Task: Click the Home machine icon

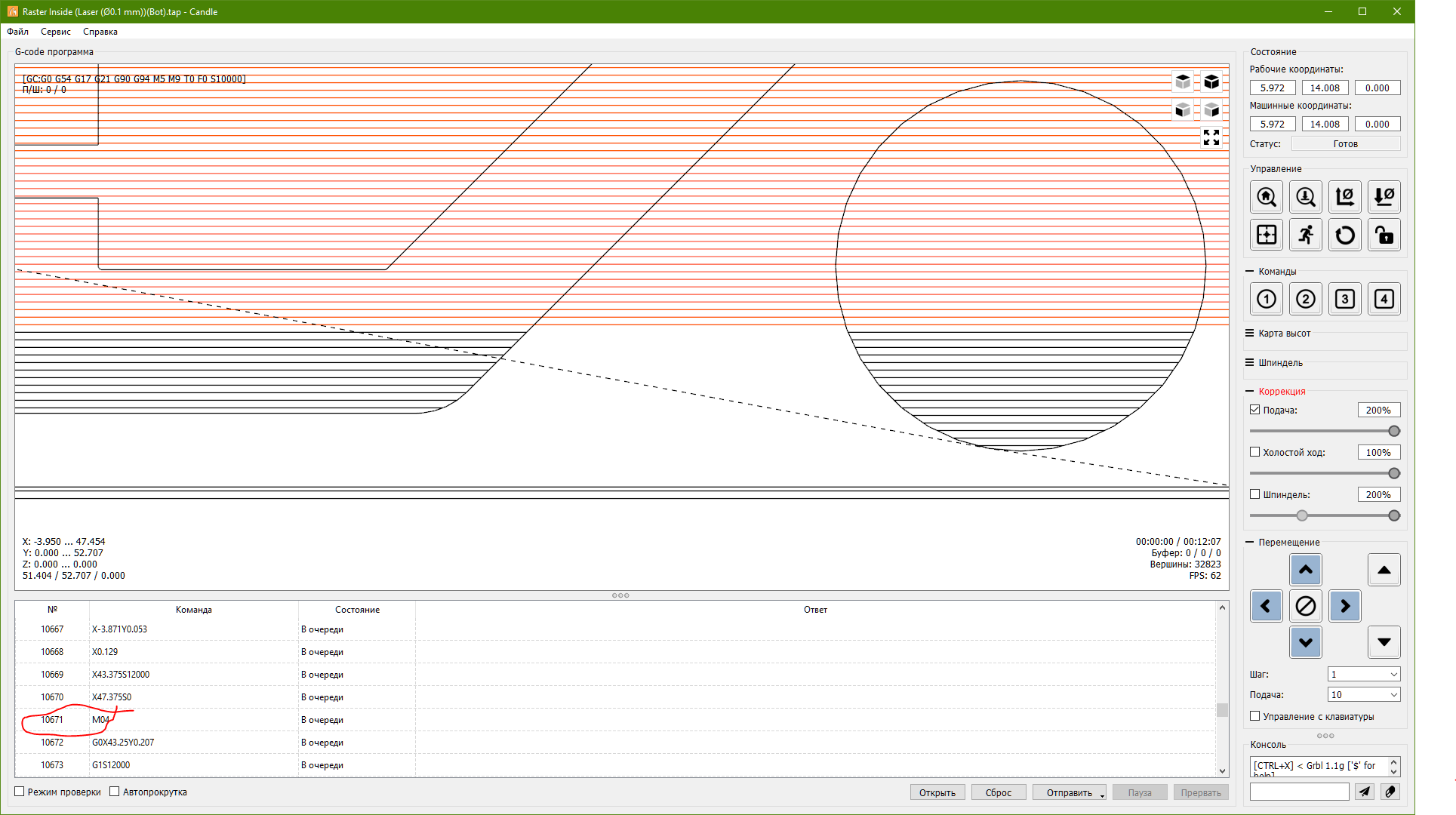Action: [1267, 197]
